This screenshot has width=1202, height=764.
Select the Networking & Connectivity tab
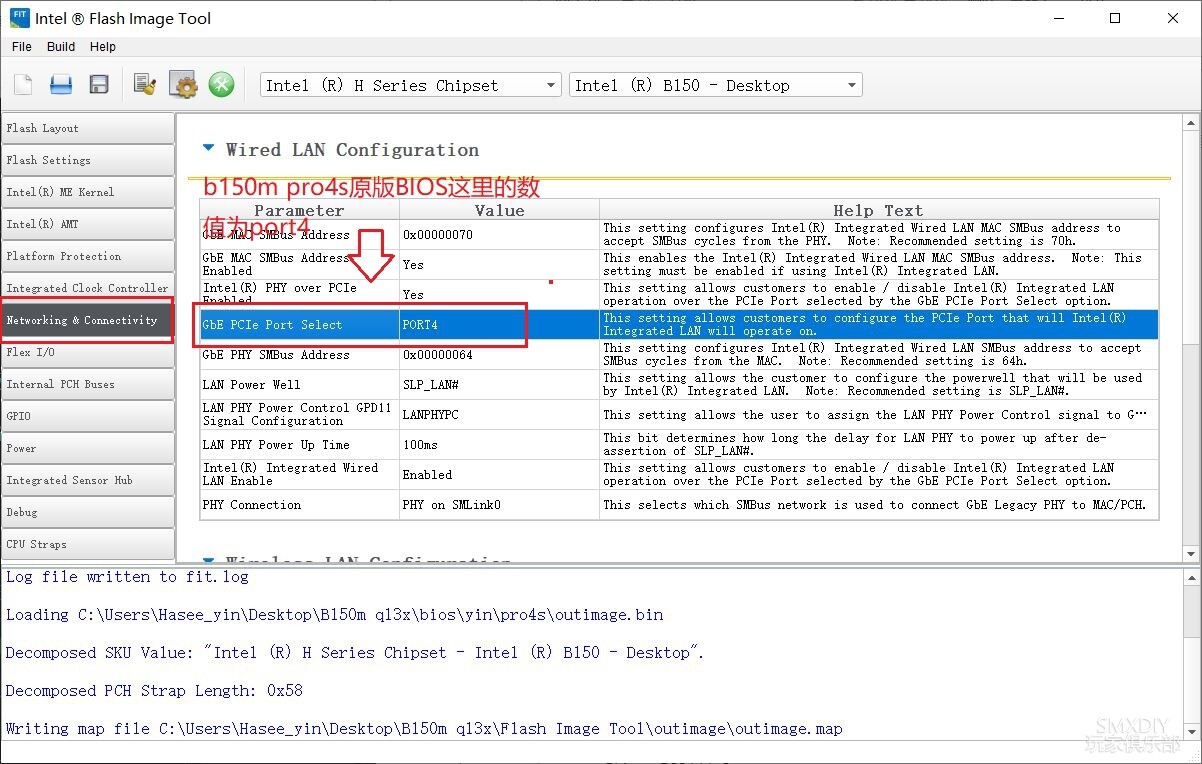[87, 320]
